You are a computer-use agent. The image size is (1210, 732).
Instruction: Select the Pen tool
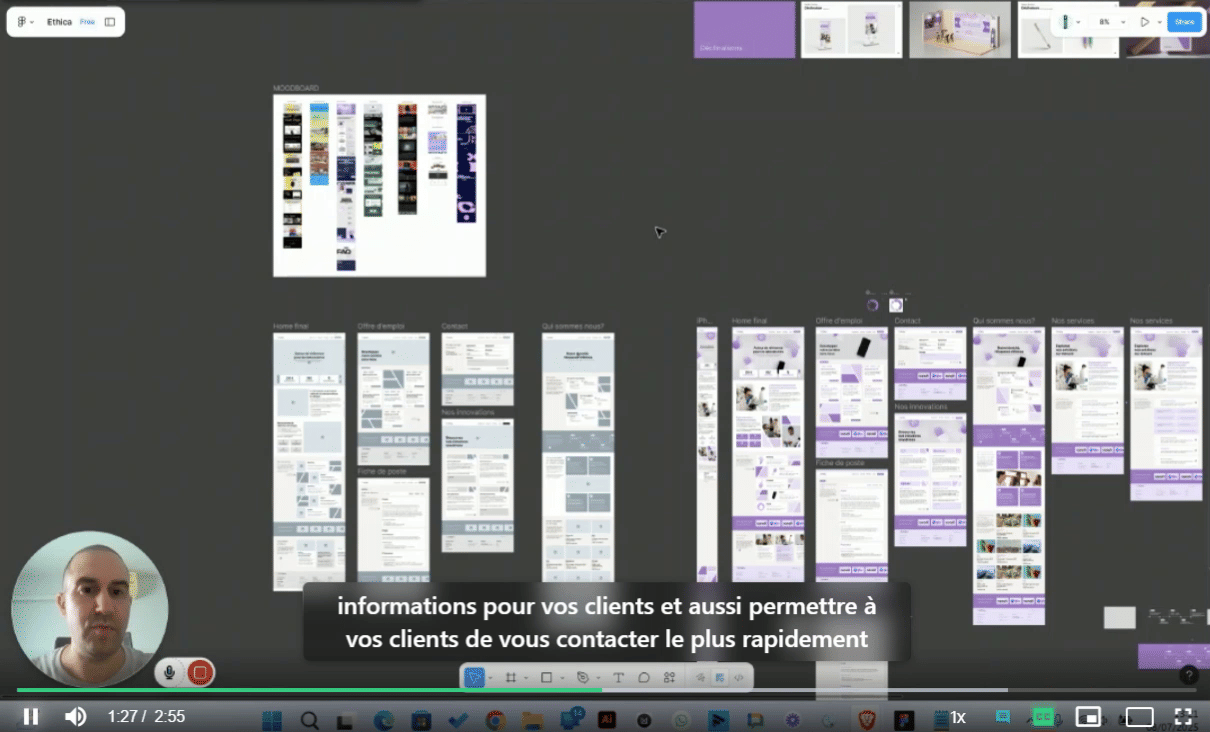pos(582,677)
